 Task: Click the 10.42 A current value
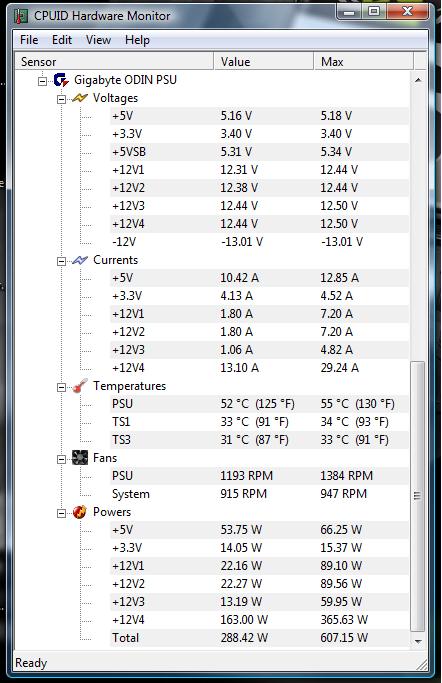point(240,278)
